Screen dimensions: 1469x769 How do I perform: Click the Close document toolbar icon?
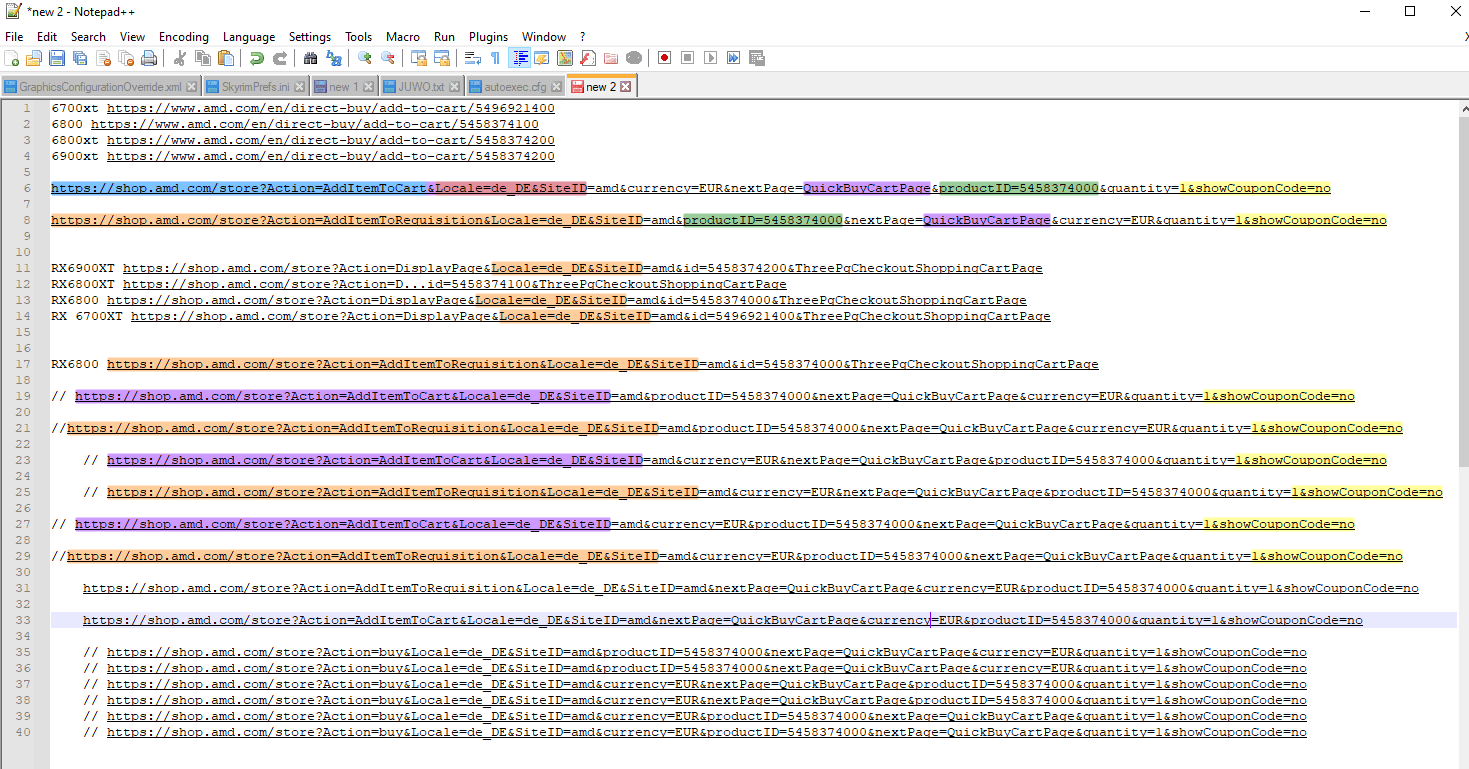pyautogui.click(x=103, y=58)
